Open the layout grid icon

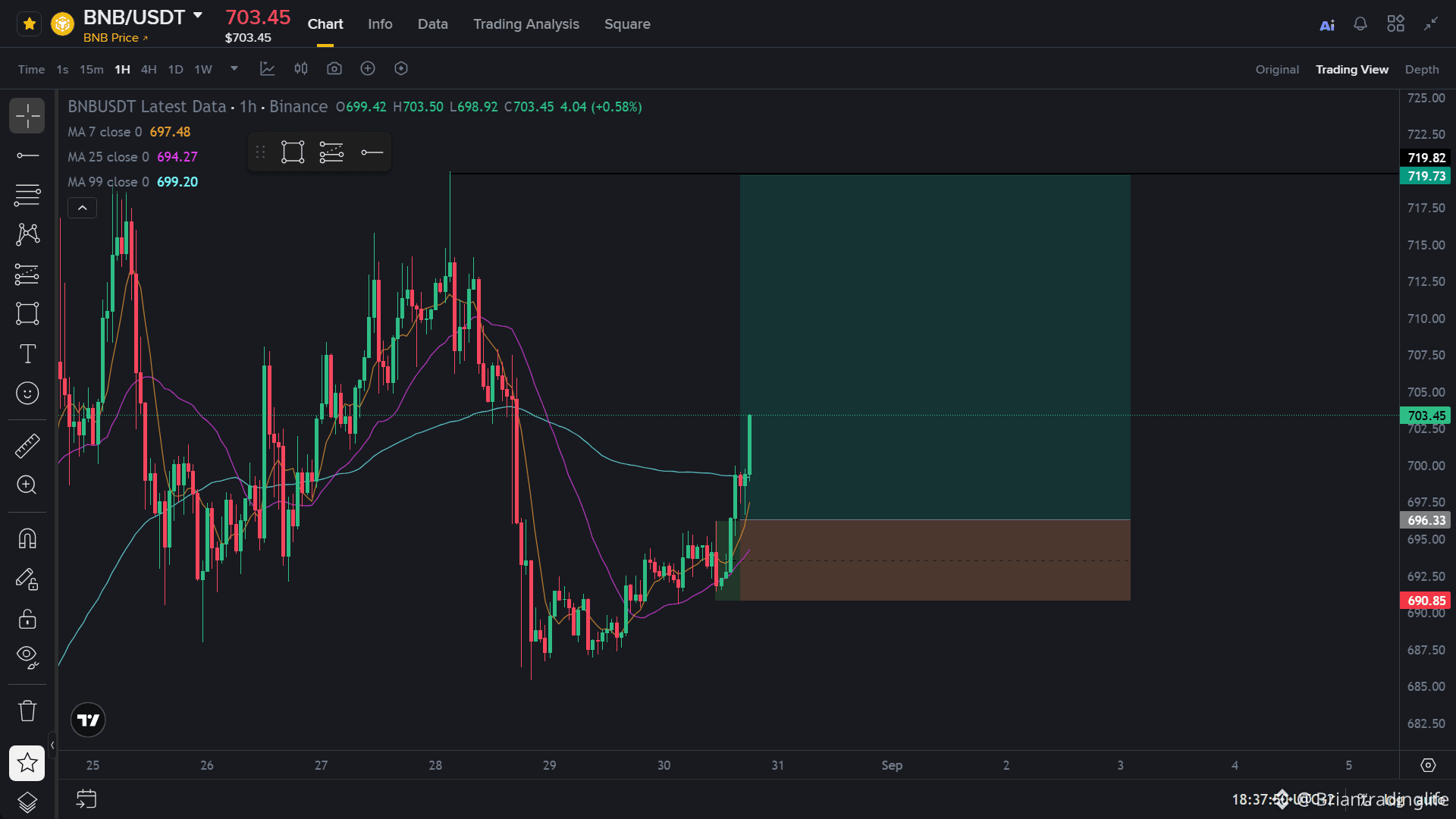(1395, 24)
